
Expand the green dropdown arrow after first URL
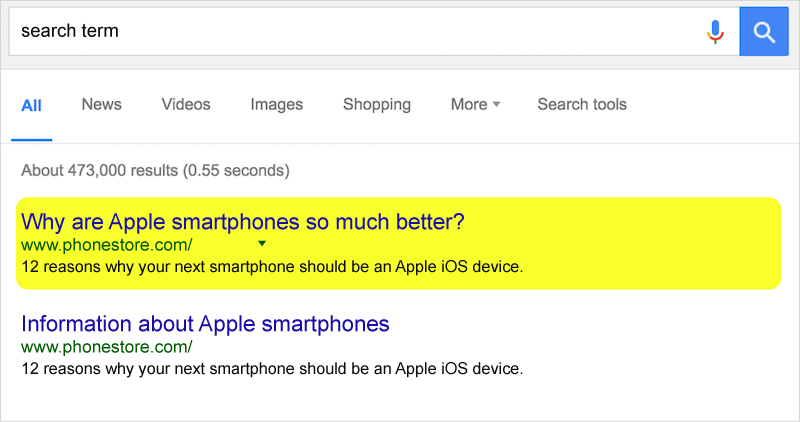pyautogui.click(x=262, y=244)
